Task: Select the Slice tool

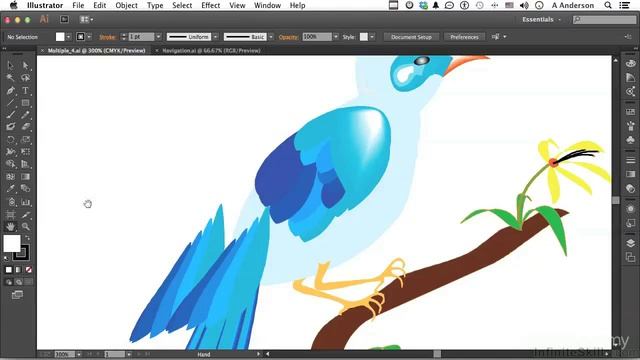Action: click(x=25, y=215)
